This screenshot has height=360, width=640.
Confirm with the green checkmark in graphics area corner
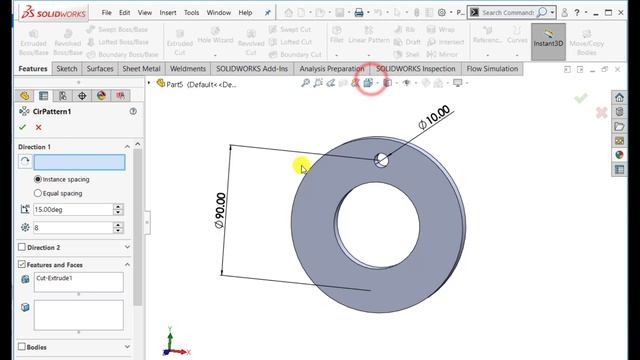(x=580, y=98)
